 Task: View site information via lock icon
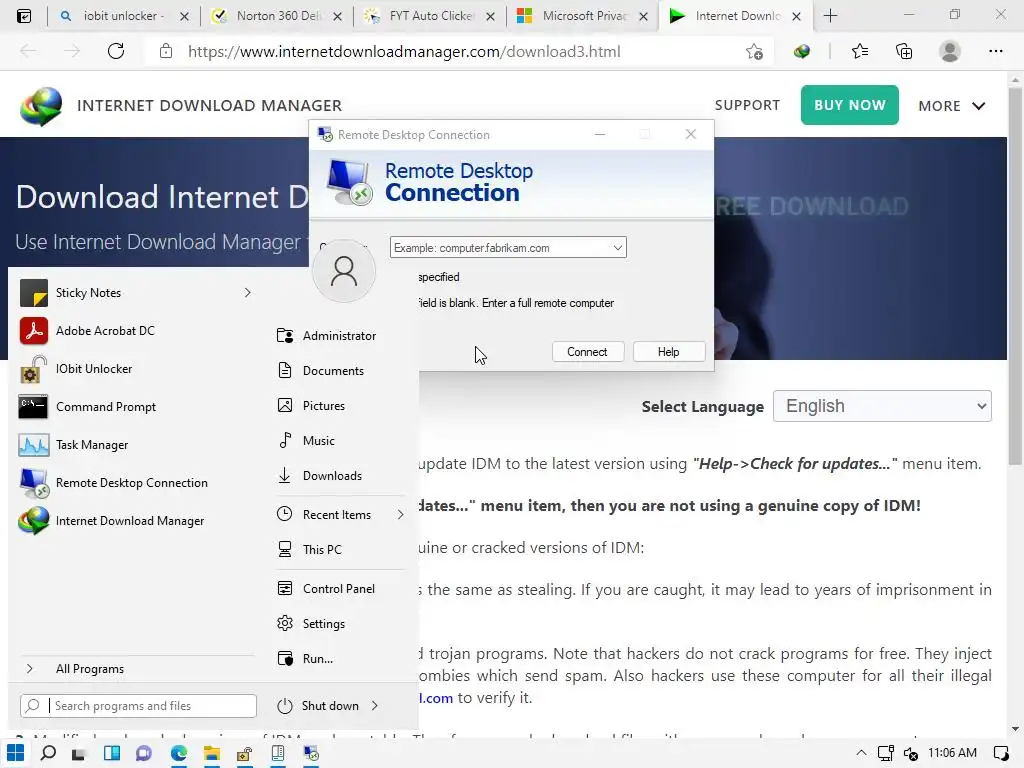[166, 51]
